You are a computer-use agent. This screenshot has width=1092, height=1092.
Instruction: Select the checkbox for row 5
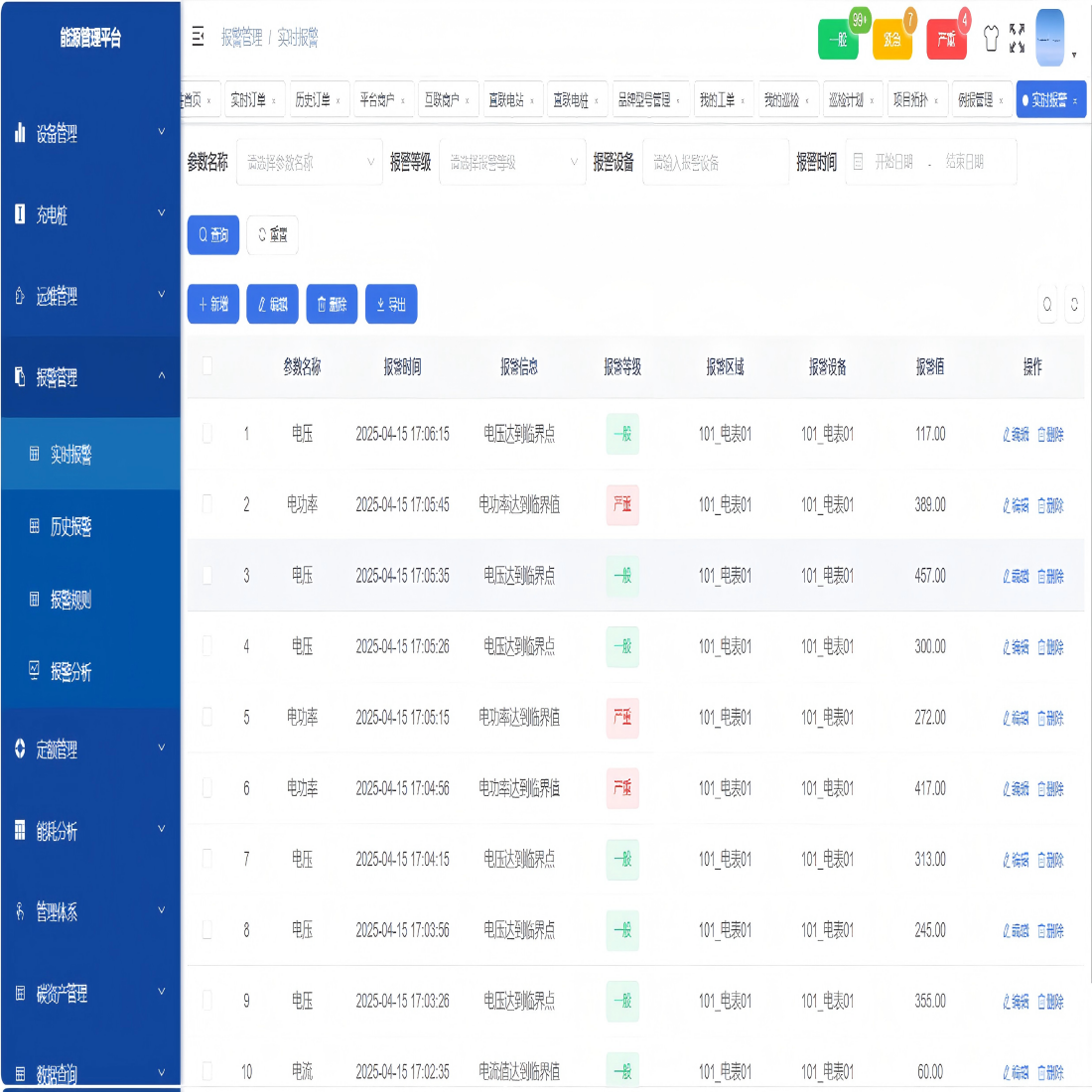coord(207,717)
